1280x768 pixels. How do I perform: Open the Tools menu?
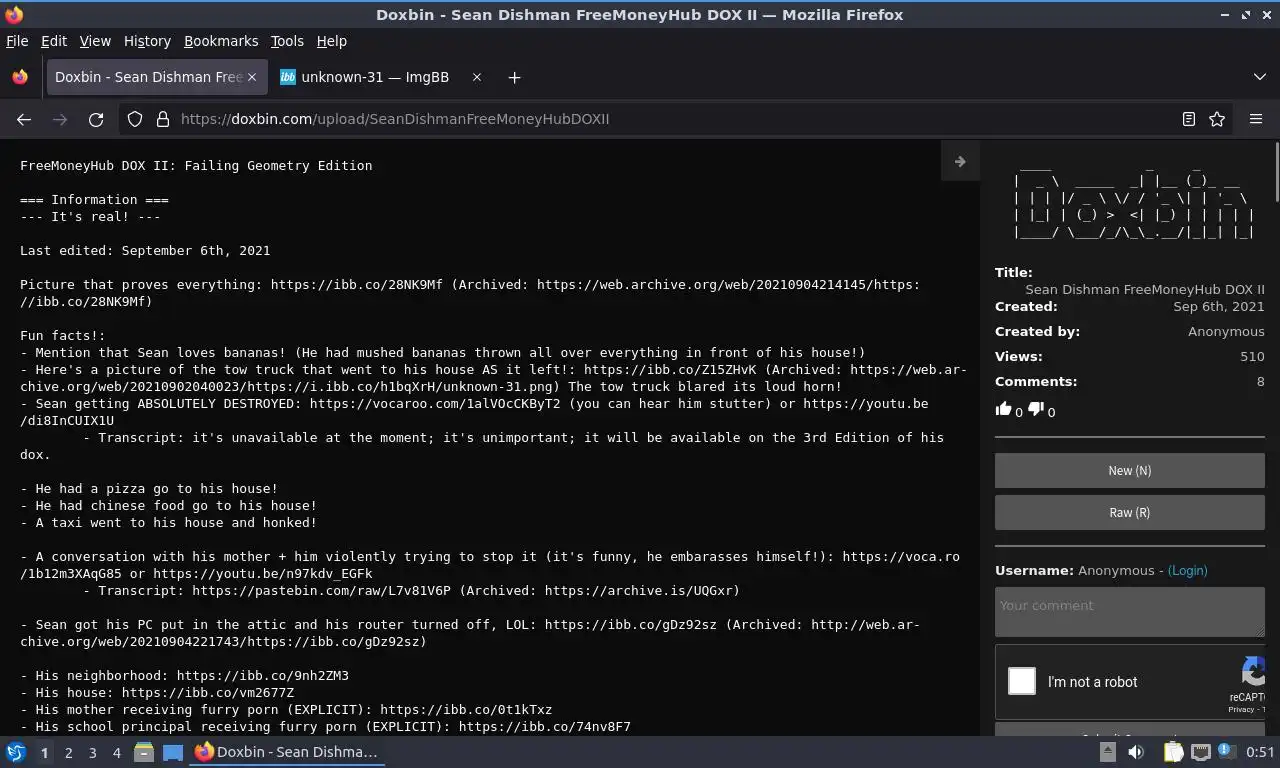(287, 41)
